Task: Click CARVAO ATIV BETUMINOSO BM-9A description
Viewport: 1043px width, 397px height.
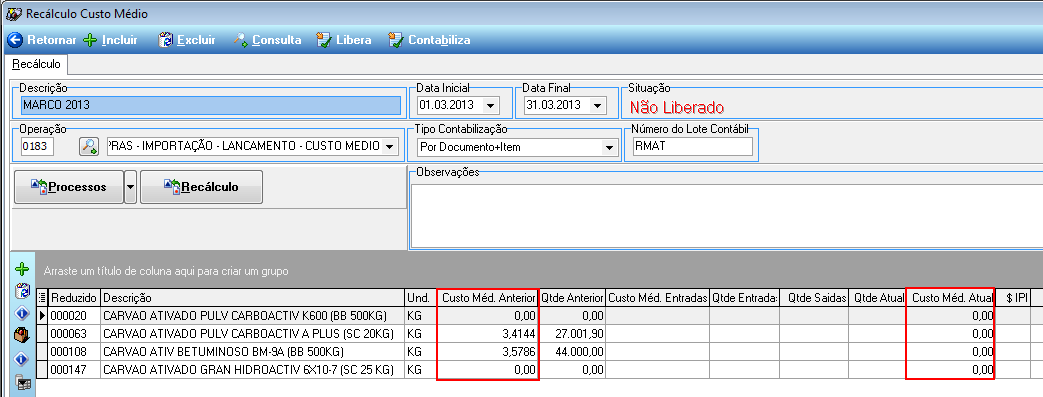Action: coord(253,351)
